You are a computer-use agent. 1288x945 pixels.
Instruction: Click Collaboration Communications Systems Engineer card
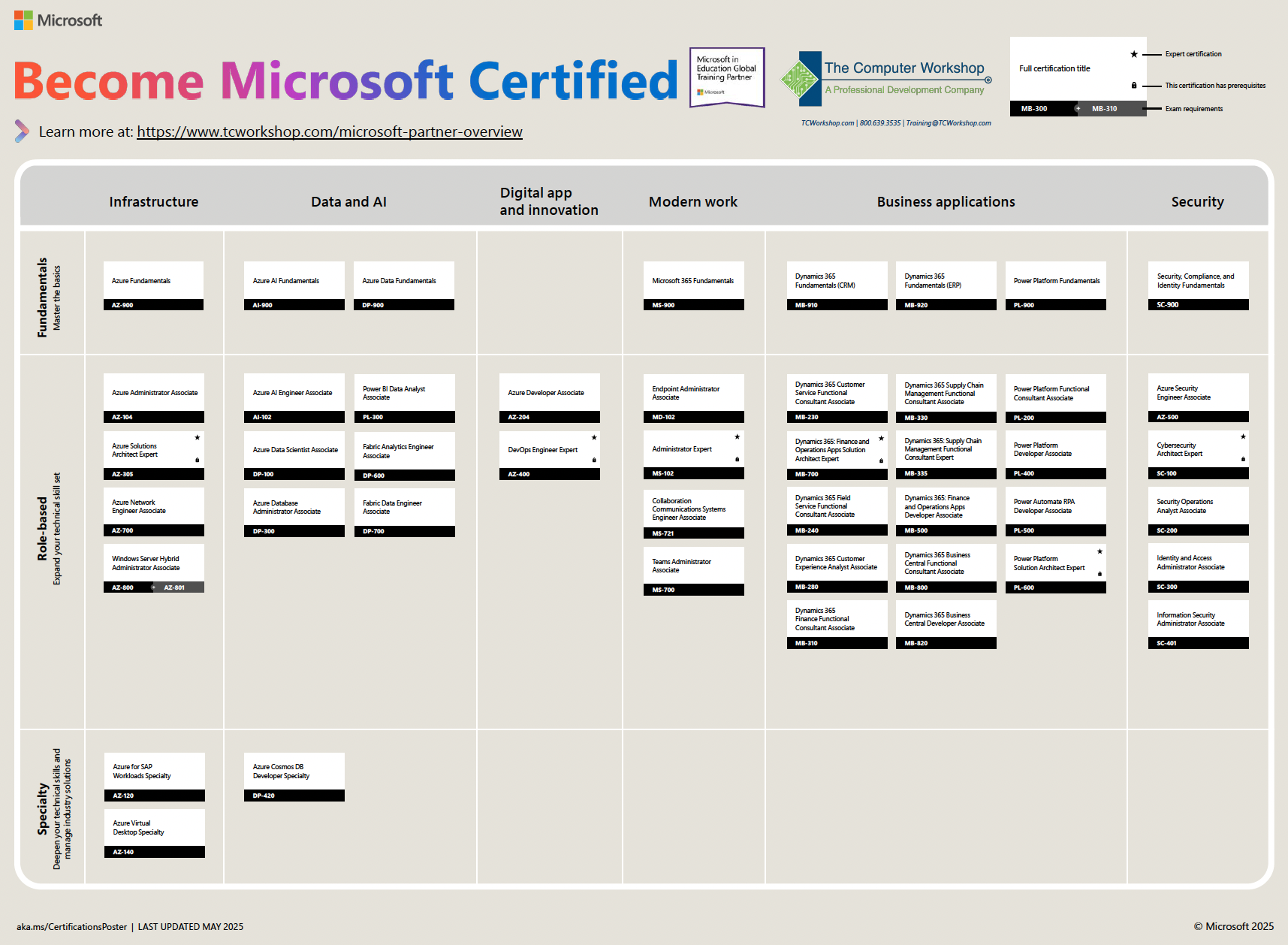(694, 514)
